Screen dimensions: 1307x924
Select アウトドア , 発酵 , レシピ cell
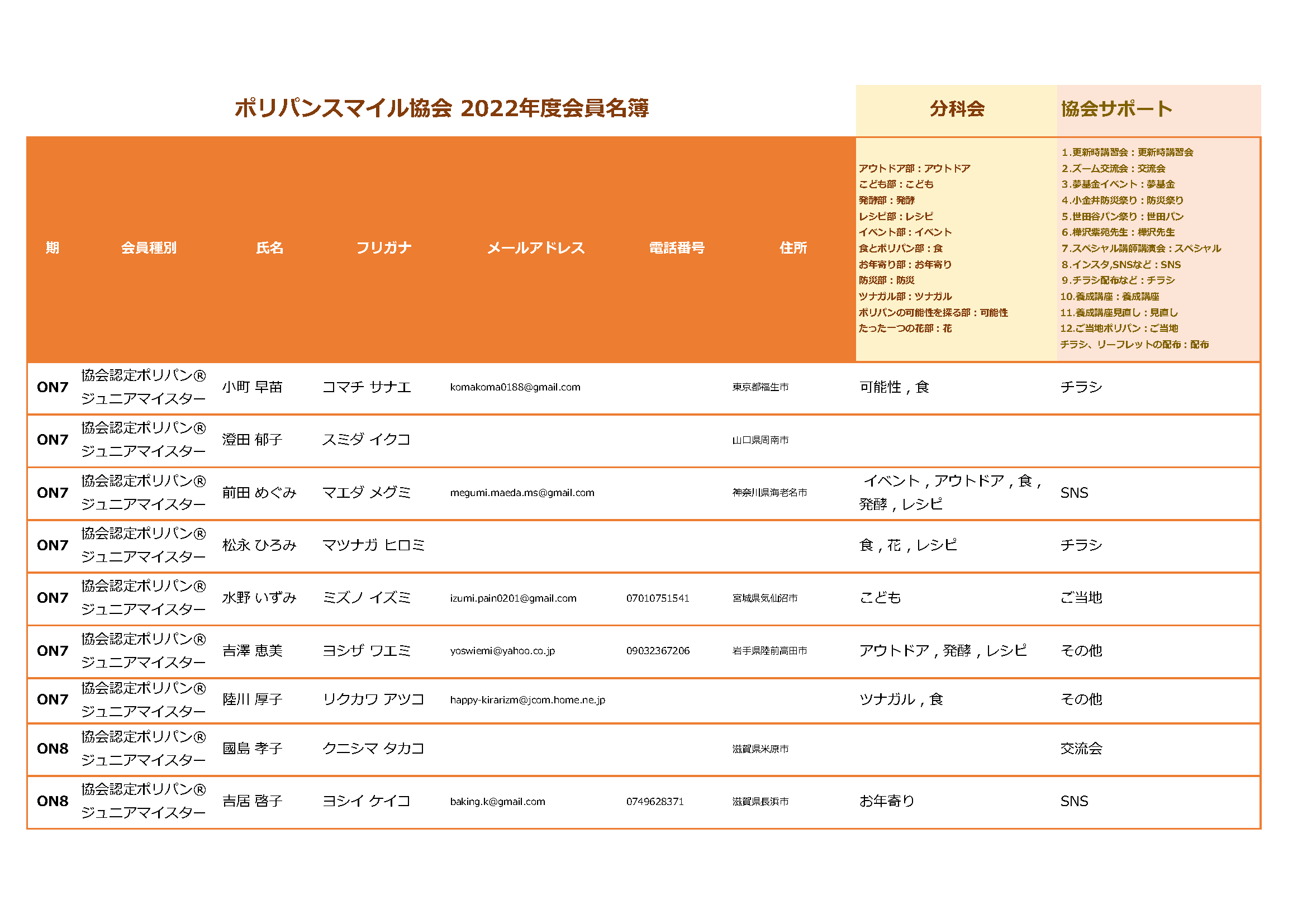point(943,651)
